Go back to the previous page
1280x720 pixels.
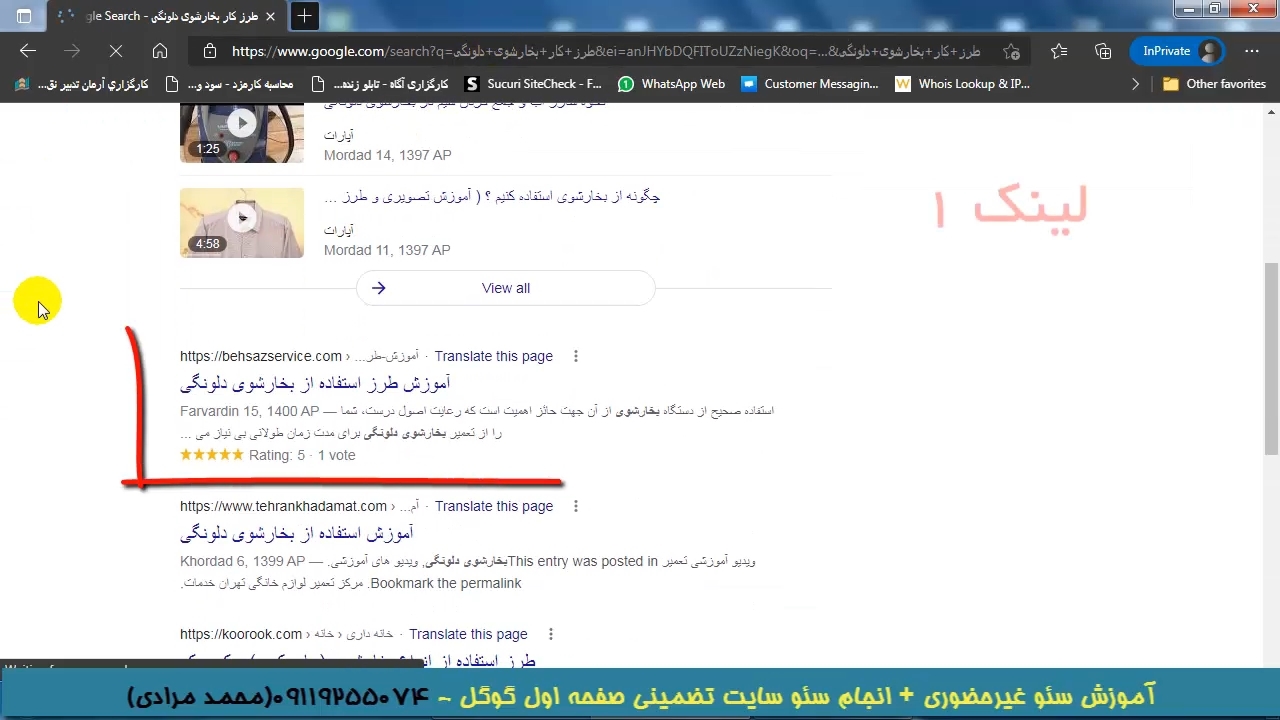pyautogui.click(x=28, y=51)
